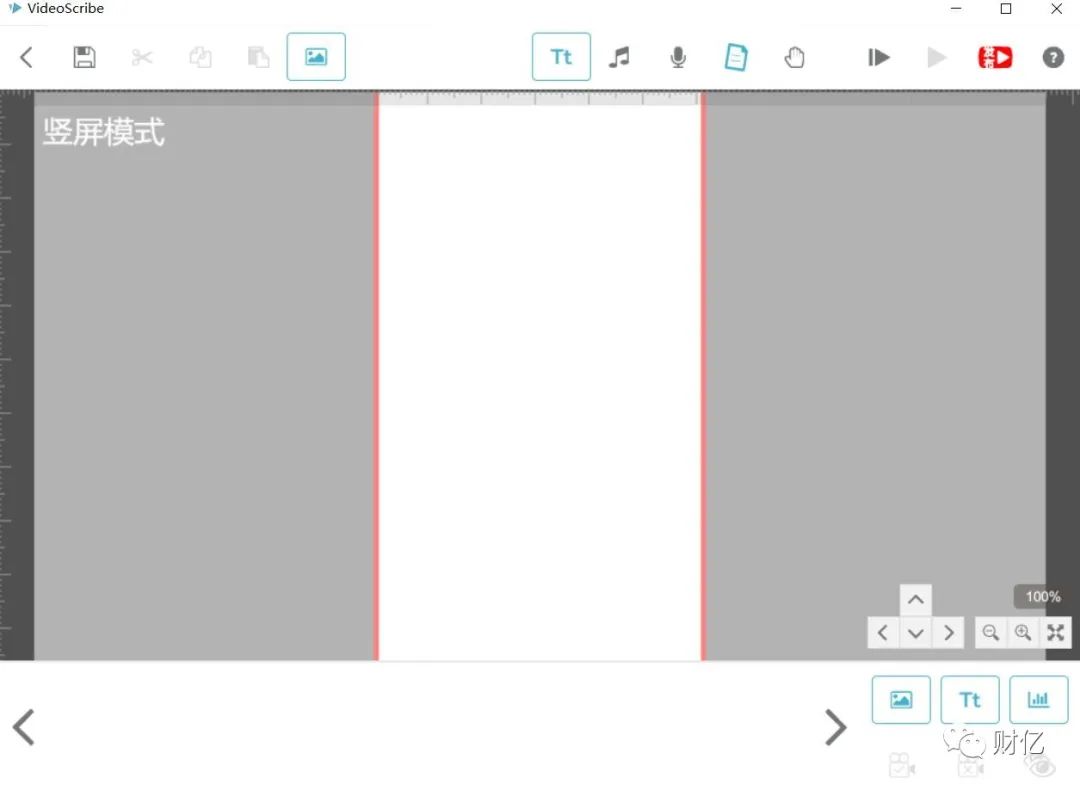Pan the canvas down with chevron
The width and height of the screenshot is (1080, 790).
point(915,632)
